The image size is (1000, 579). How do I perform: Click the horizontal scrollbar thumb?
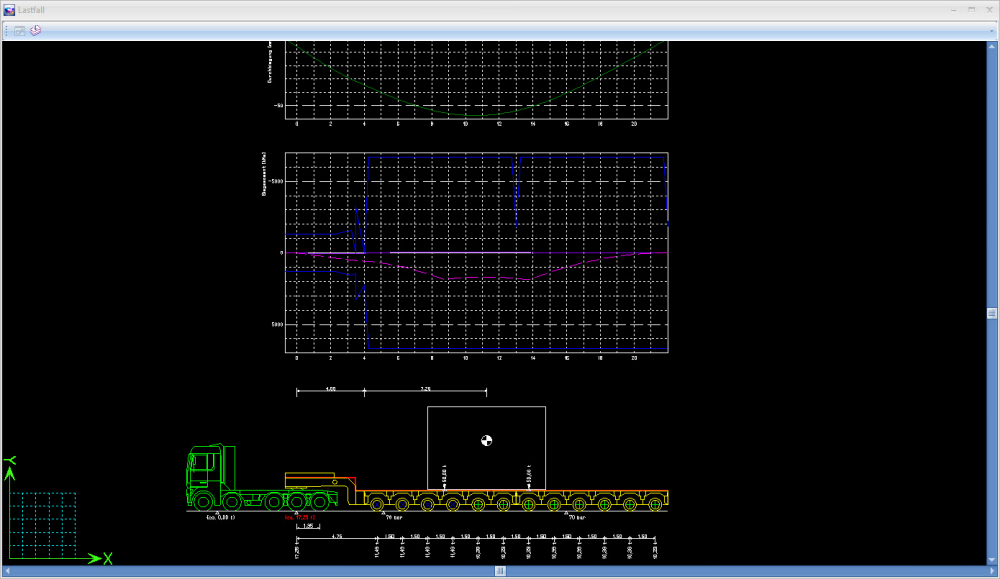coord(500,572)
